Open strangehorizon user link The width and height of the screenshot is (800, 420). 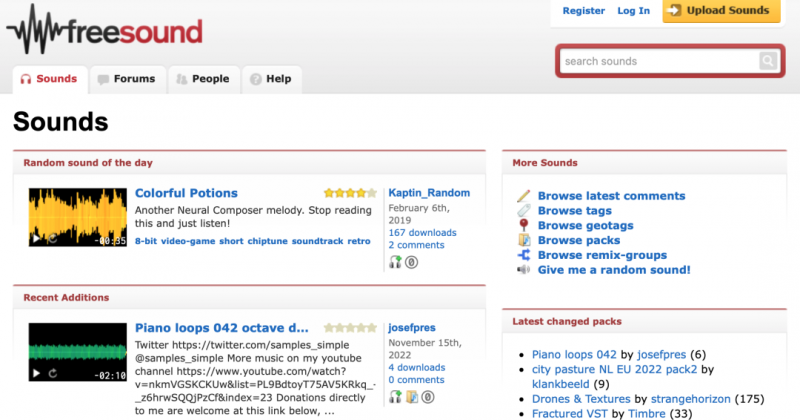691,399
